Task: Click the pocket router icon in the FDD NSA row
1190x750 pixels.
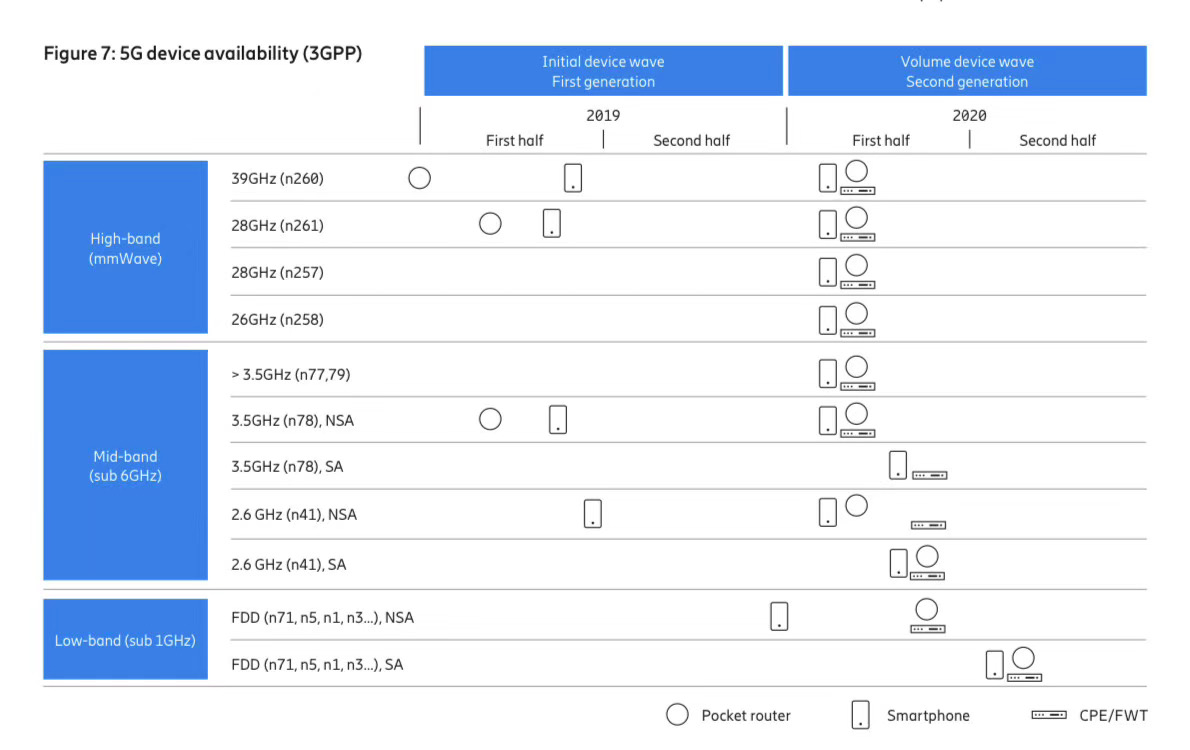Action: (x=927, y=609)
